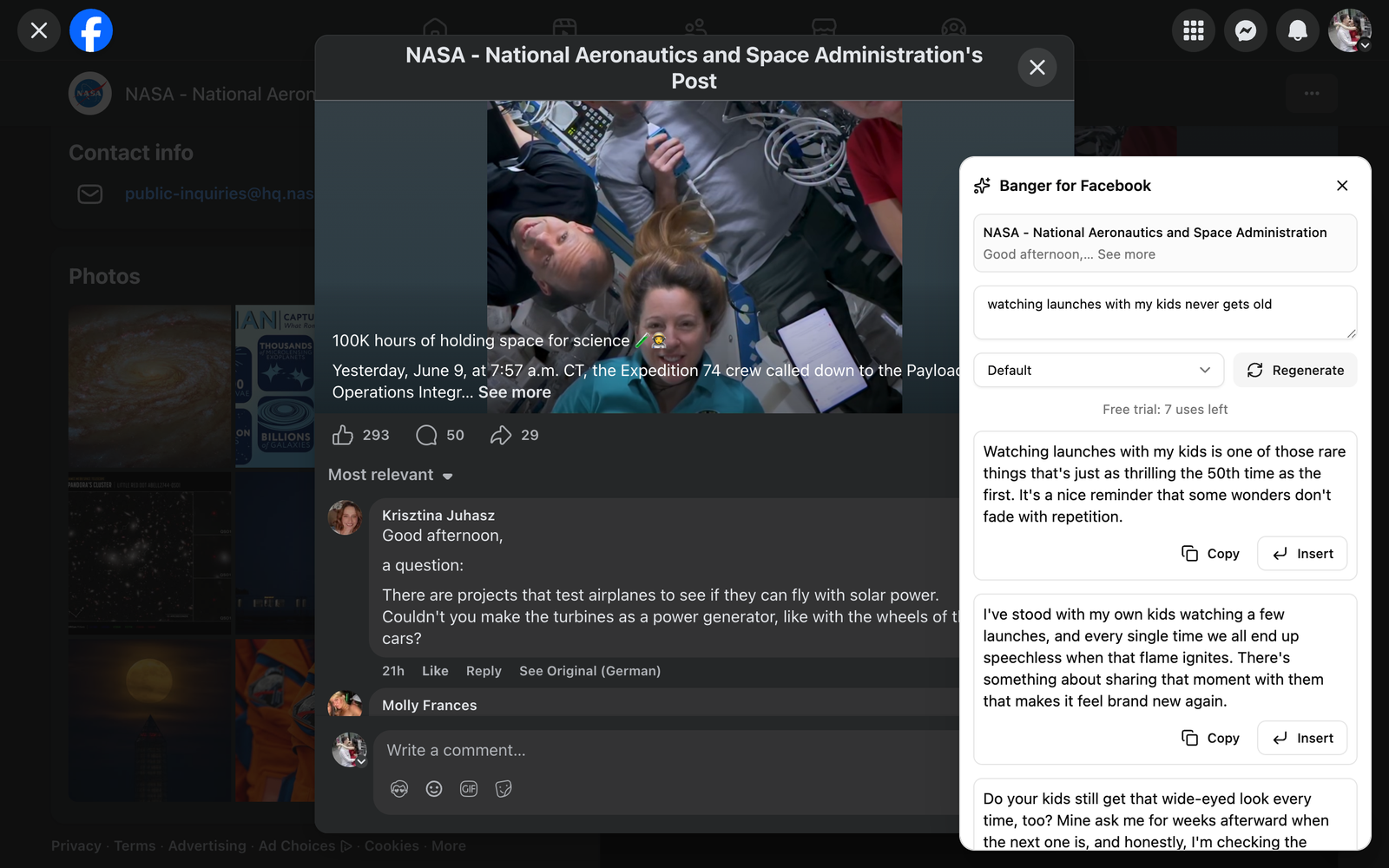Open the GIF picker in comment box
Screen dimensions: 1389x868
(469, 788)
